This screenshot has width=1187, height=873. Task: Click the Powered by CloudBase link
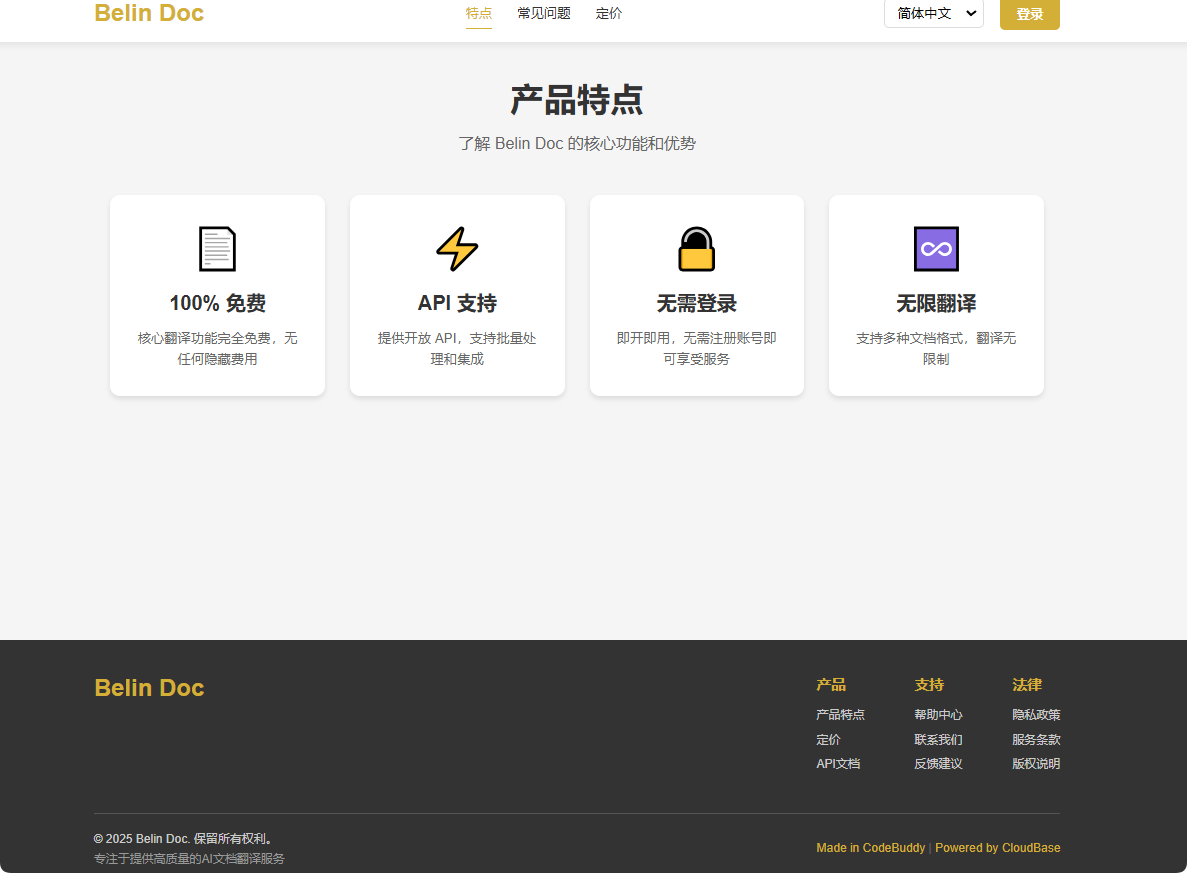pos(998,848)
